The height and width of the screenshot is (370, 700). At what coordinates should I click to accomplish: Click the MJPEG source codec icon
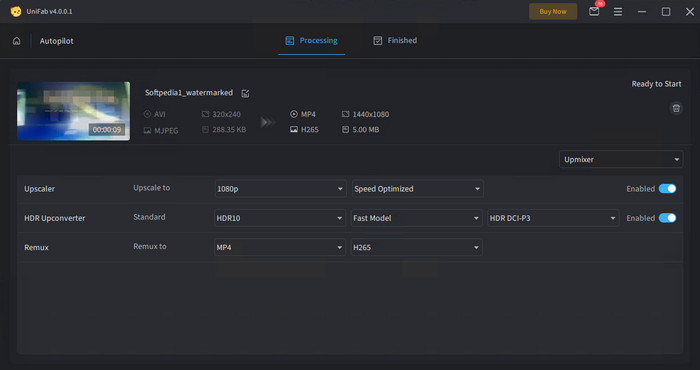[147, 130]
